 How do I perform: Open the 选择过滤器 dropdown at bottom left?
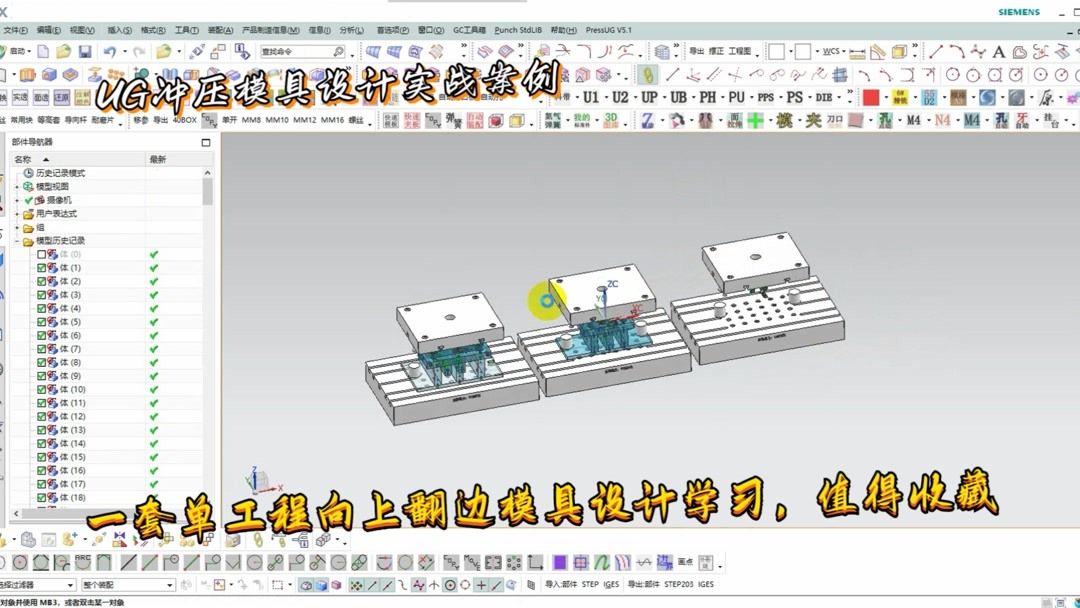(x=70, y=585)
